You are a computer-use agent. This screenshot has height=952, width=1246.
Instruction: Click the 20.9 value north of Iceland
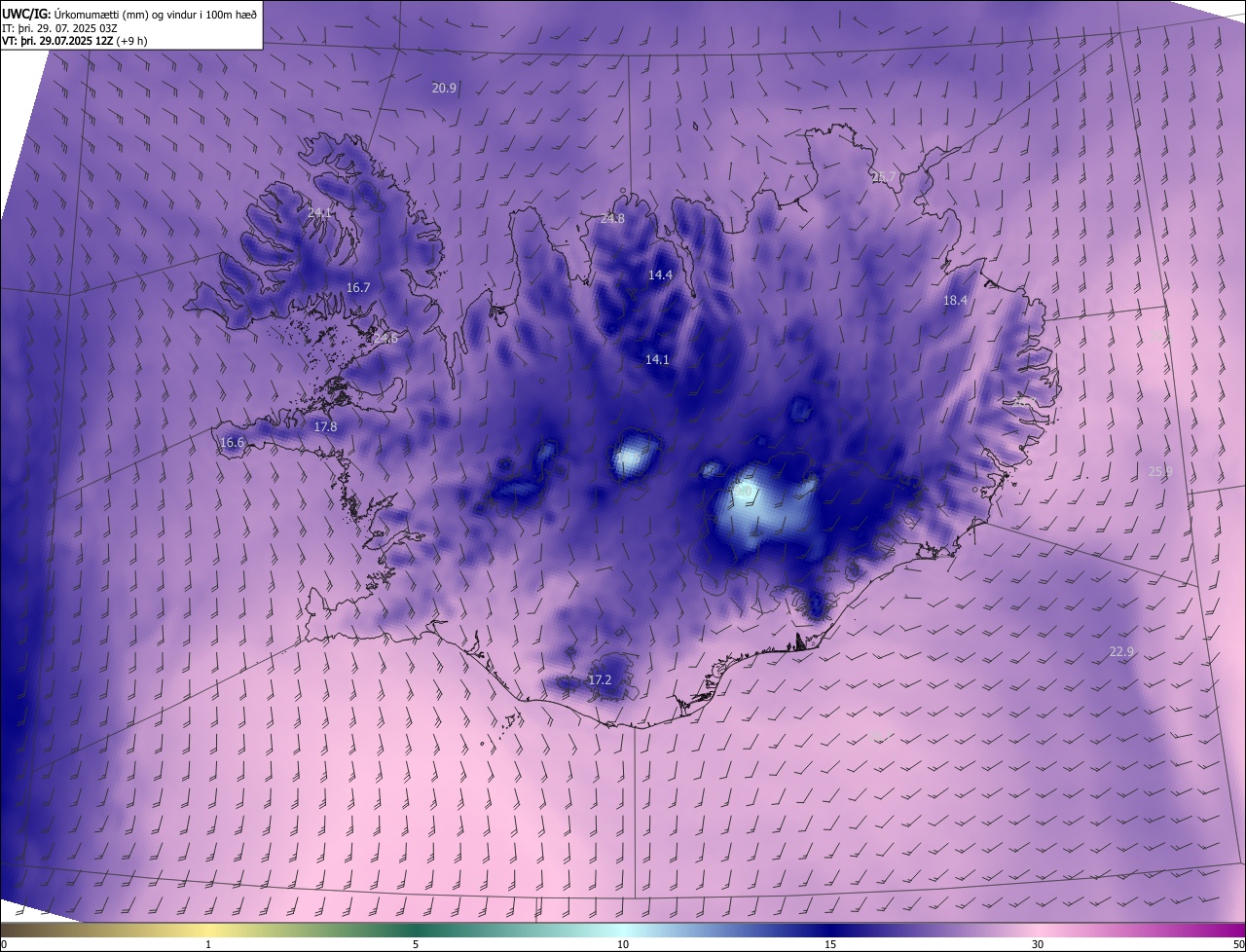pyautogui.click(x=444, y=88)
